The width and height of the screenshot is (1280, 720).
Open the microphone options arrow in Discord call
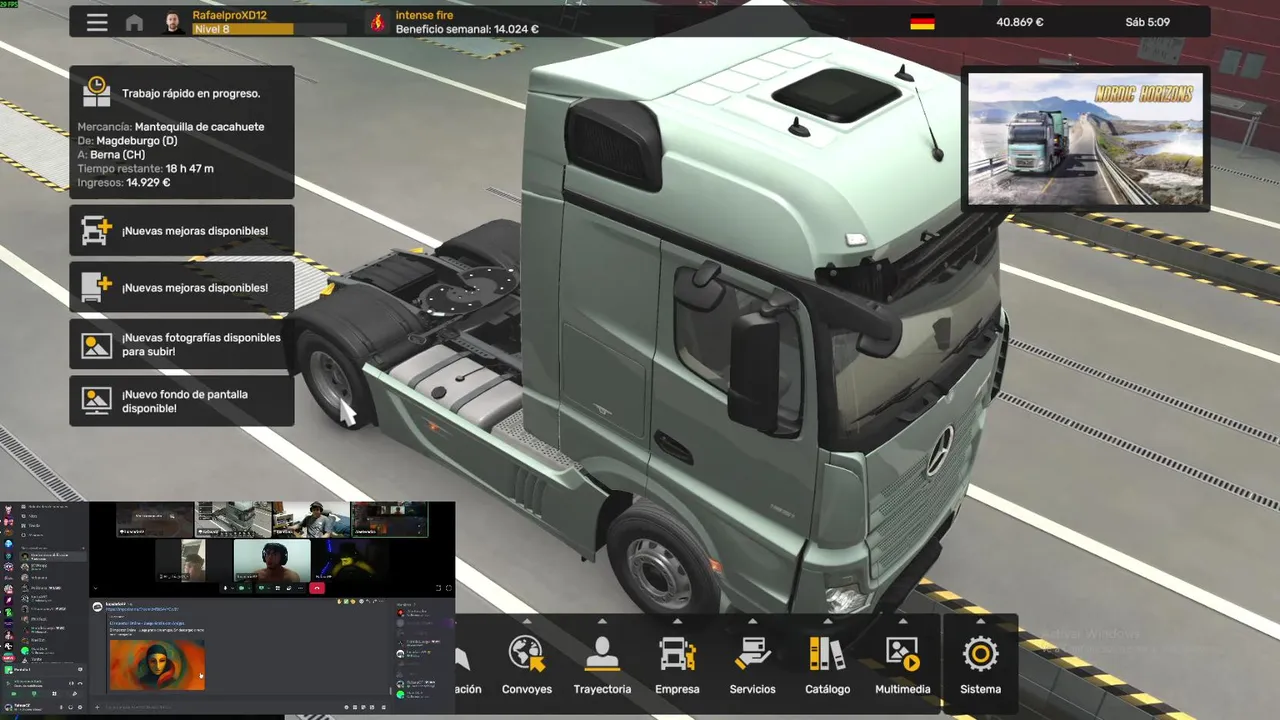point(232,588)
